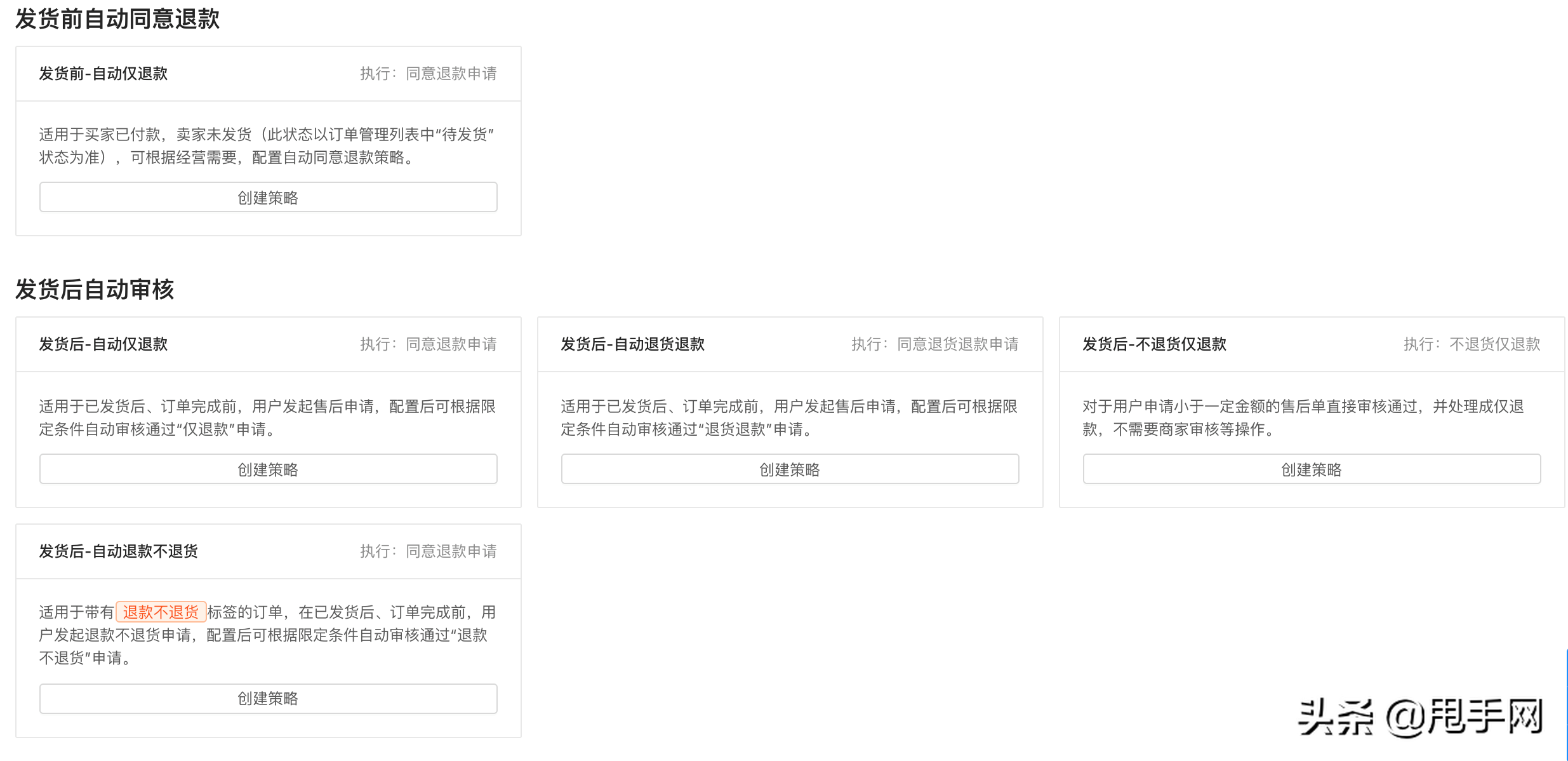Click description starting 适用于买家已付款
Viewport: 1568px width, 761px height.
[x=267, y=145]
